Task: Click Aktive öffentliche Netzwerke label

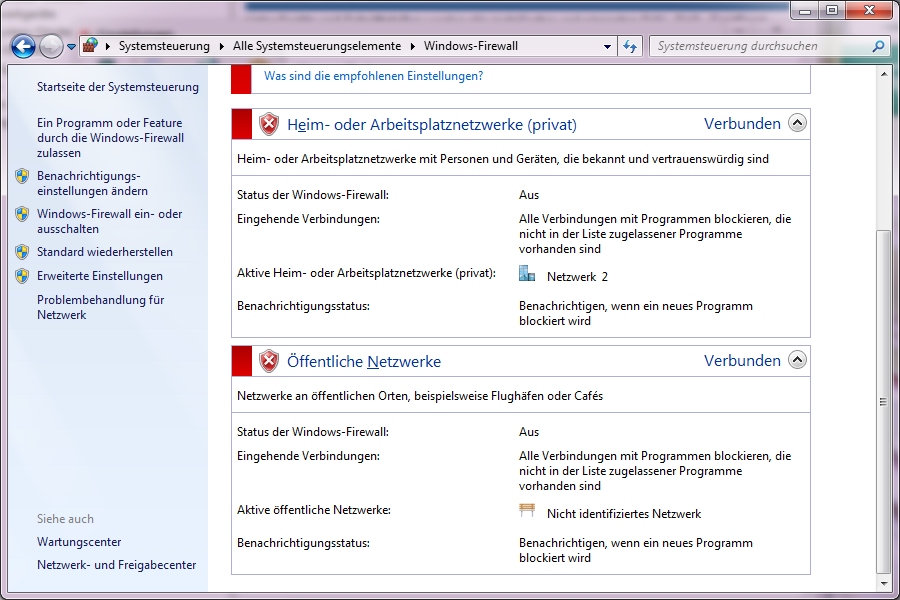Action: (314, 510)
